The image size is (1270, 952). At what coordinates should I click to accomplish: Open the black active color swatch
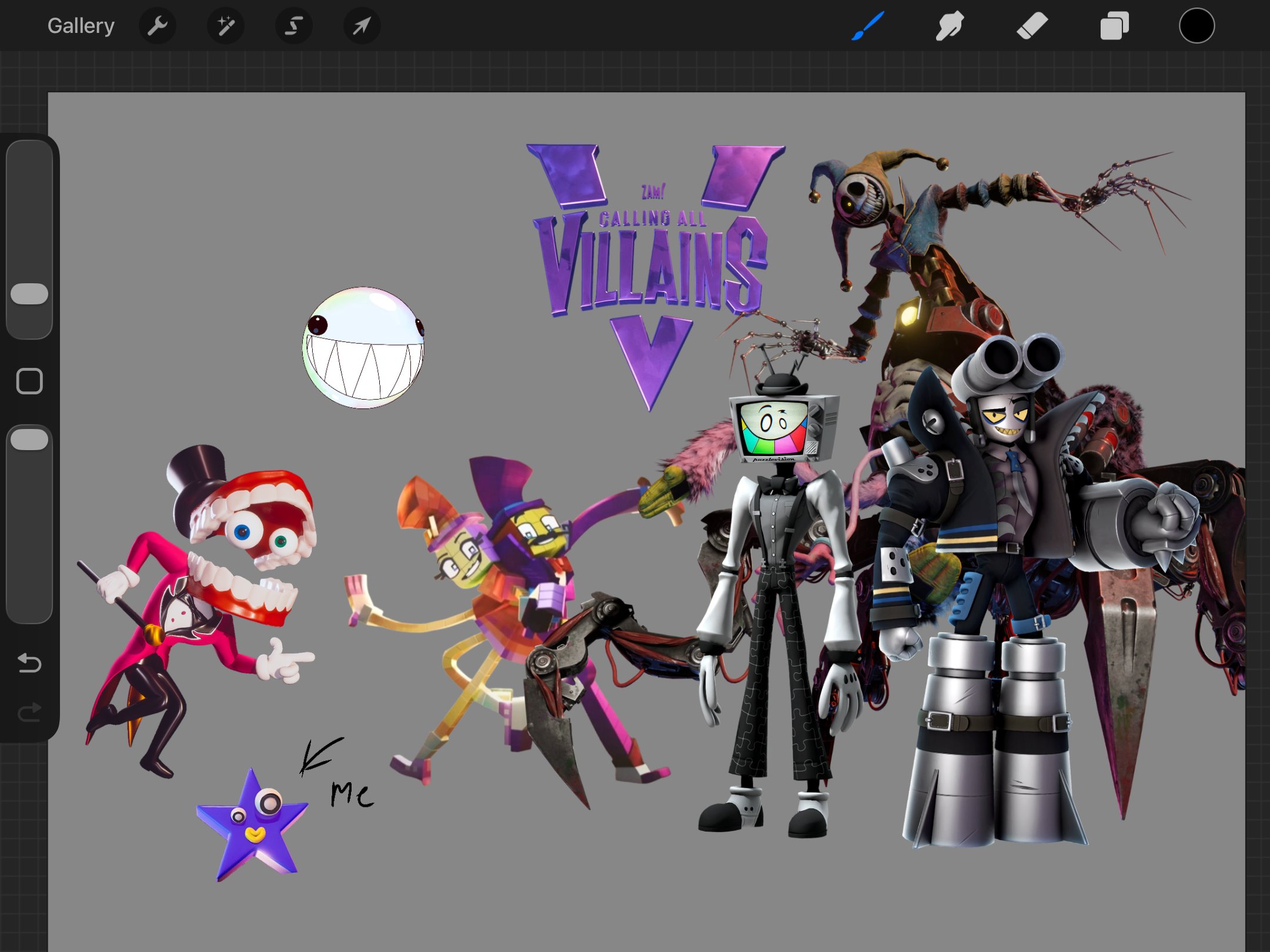1197,26
